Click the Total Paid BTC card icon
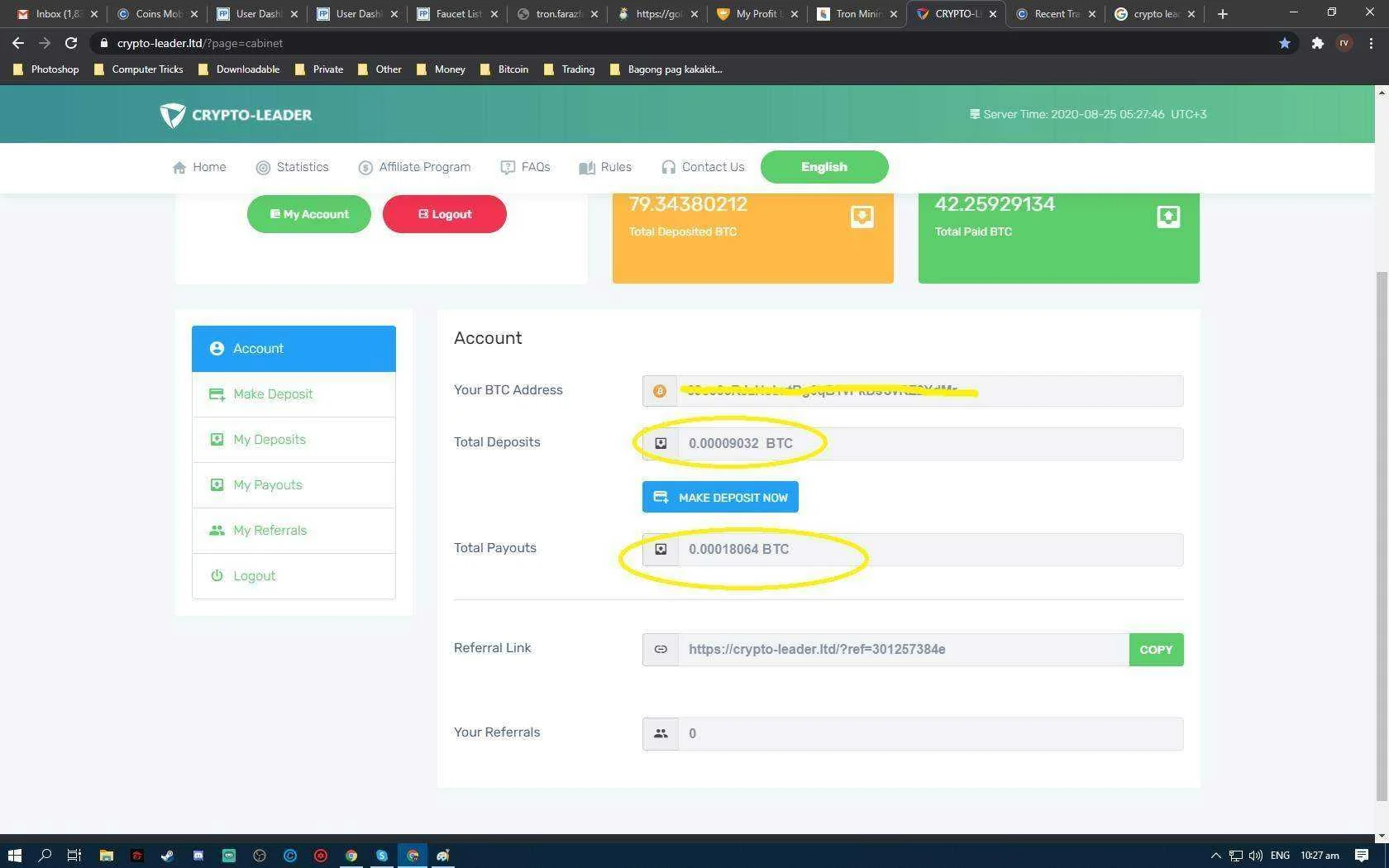The image size is (1389, 868). (x=1167, y=217)
